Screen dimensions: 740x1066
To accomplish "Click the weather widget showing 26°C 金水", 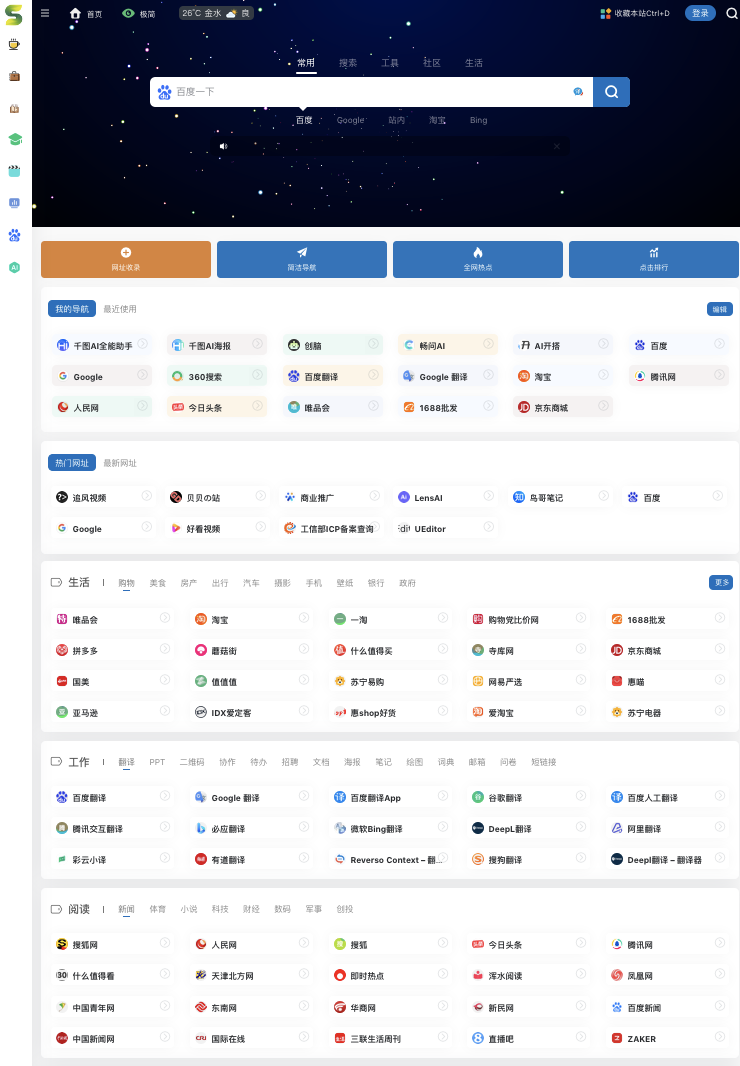I will click(x=216, y=13).
